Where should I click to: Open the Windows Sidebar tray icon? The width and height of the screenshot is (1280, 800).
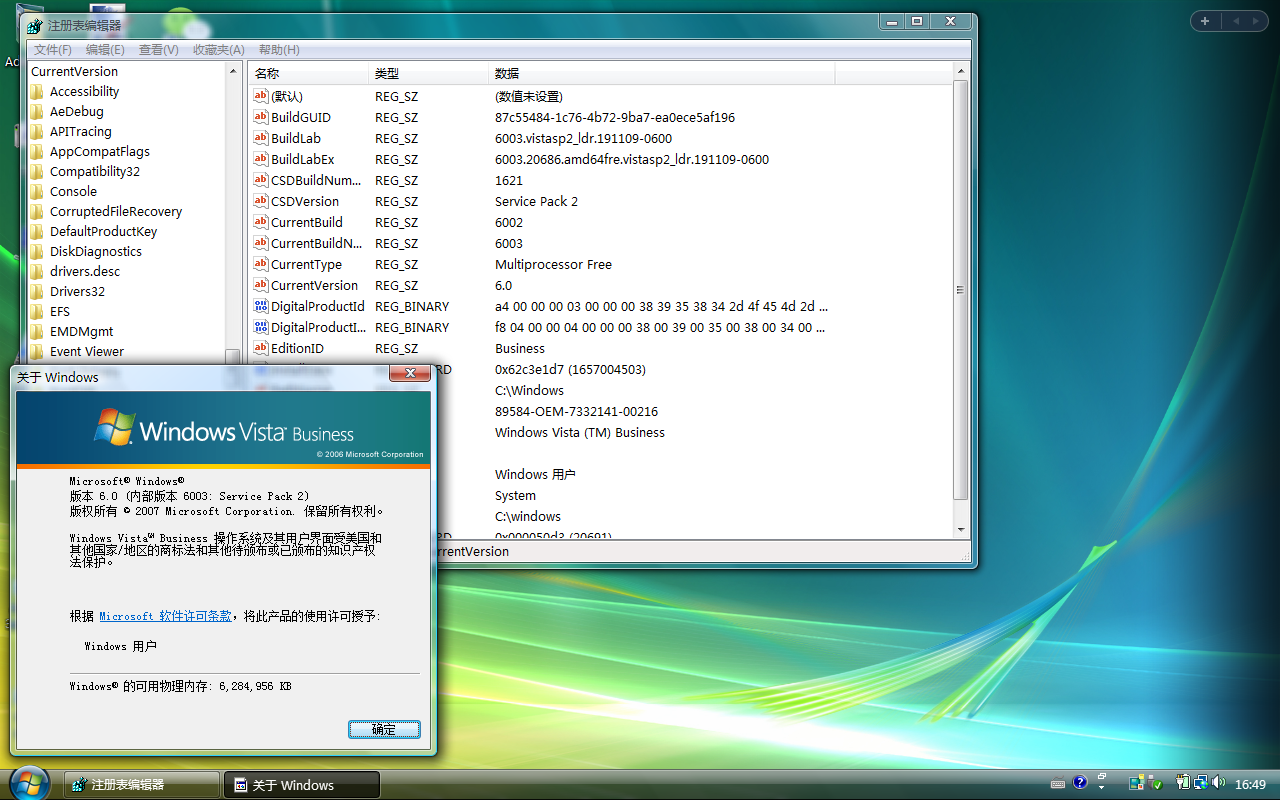click(x=1137, y=784)
